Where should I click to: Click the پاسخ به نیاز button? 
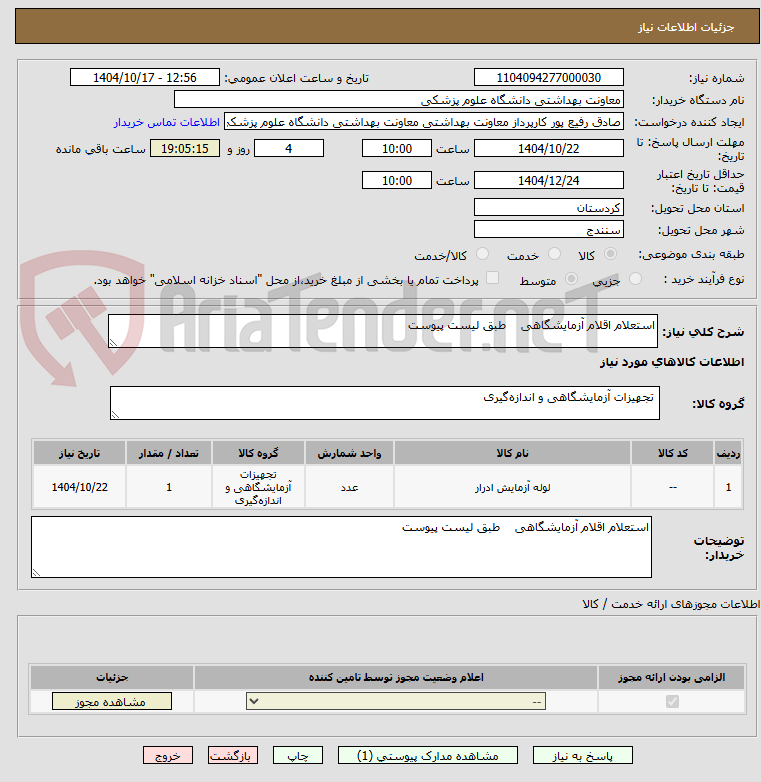582,756
